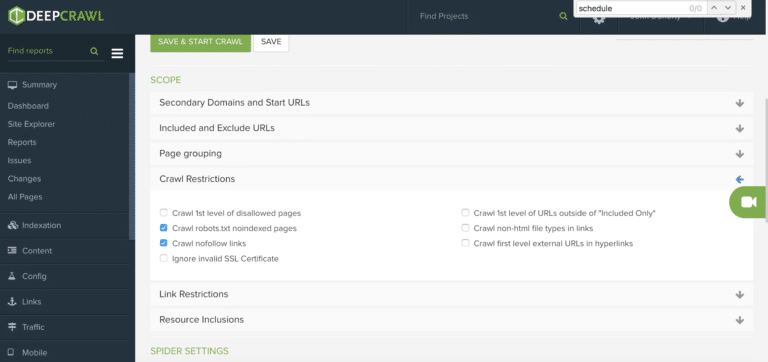Click the DeepCrawl logo
Viewport: 768px width, 362px height.
(56, 16)
